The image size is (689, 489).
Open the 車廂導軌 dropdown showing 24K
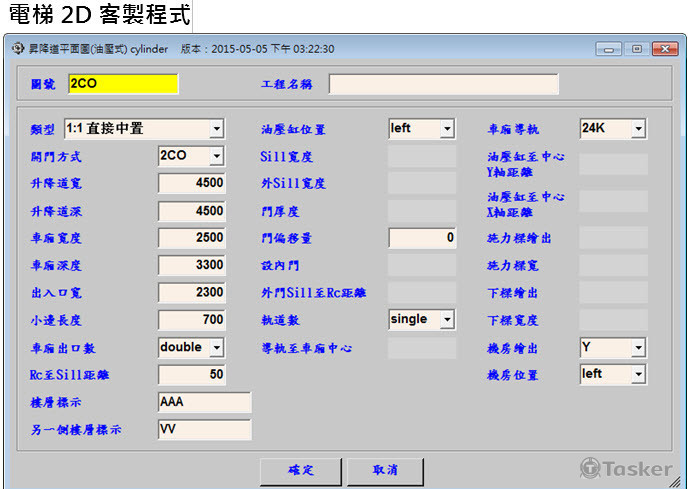pyautogui.click(x=613, y=129)
